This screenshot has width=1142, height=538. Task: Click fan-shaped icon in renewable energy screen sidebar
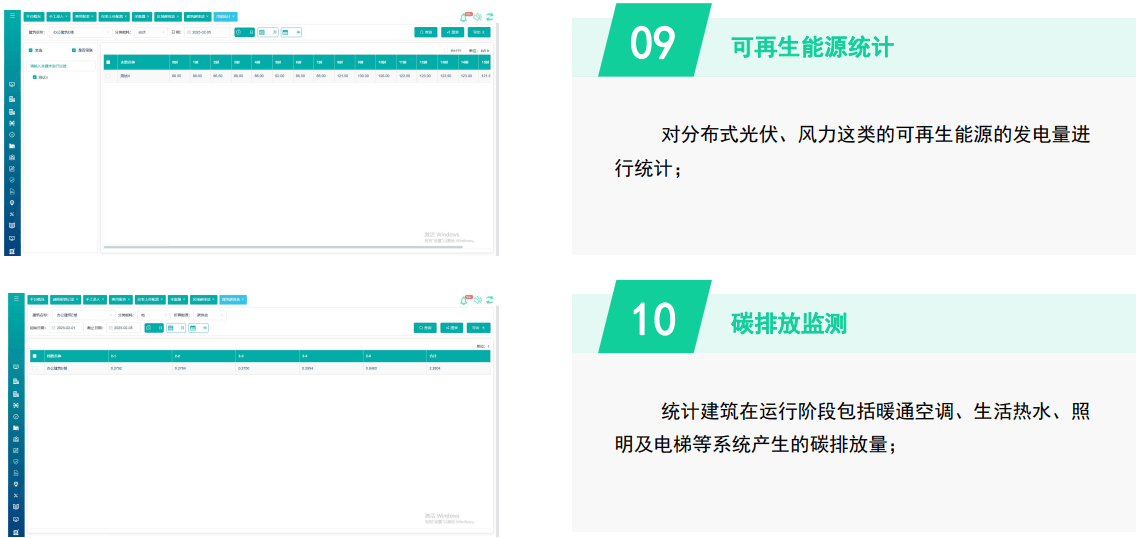tap(12, 123)
